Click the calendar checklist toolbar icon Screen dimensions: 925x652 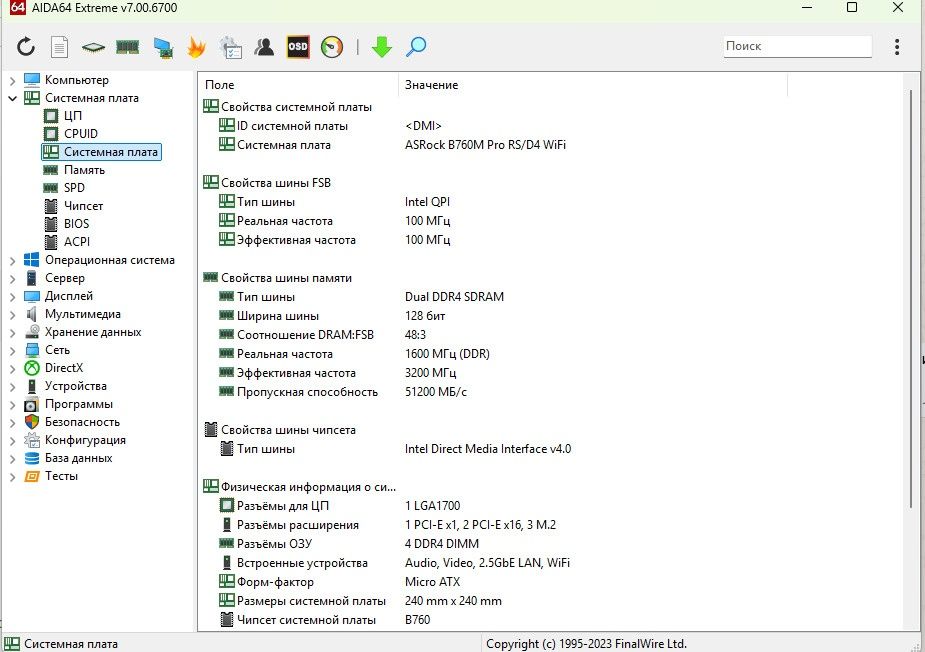[x=231, y=47]
